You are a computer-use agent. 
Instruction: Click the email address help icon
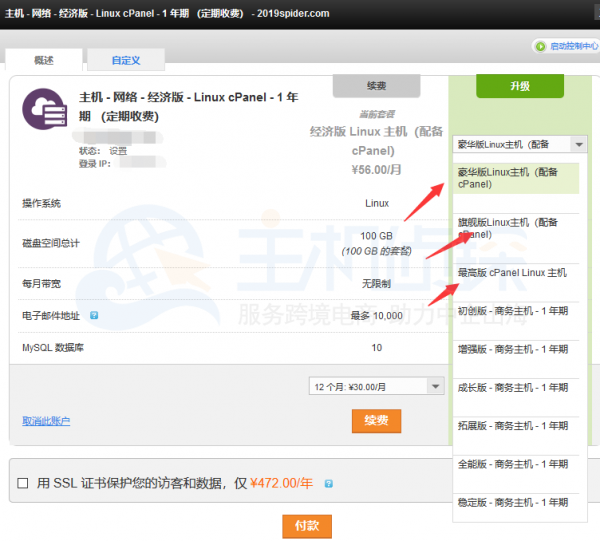click(x=93, y=315)
